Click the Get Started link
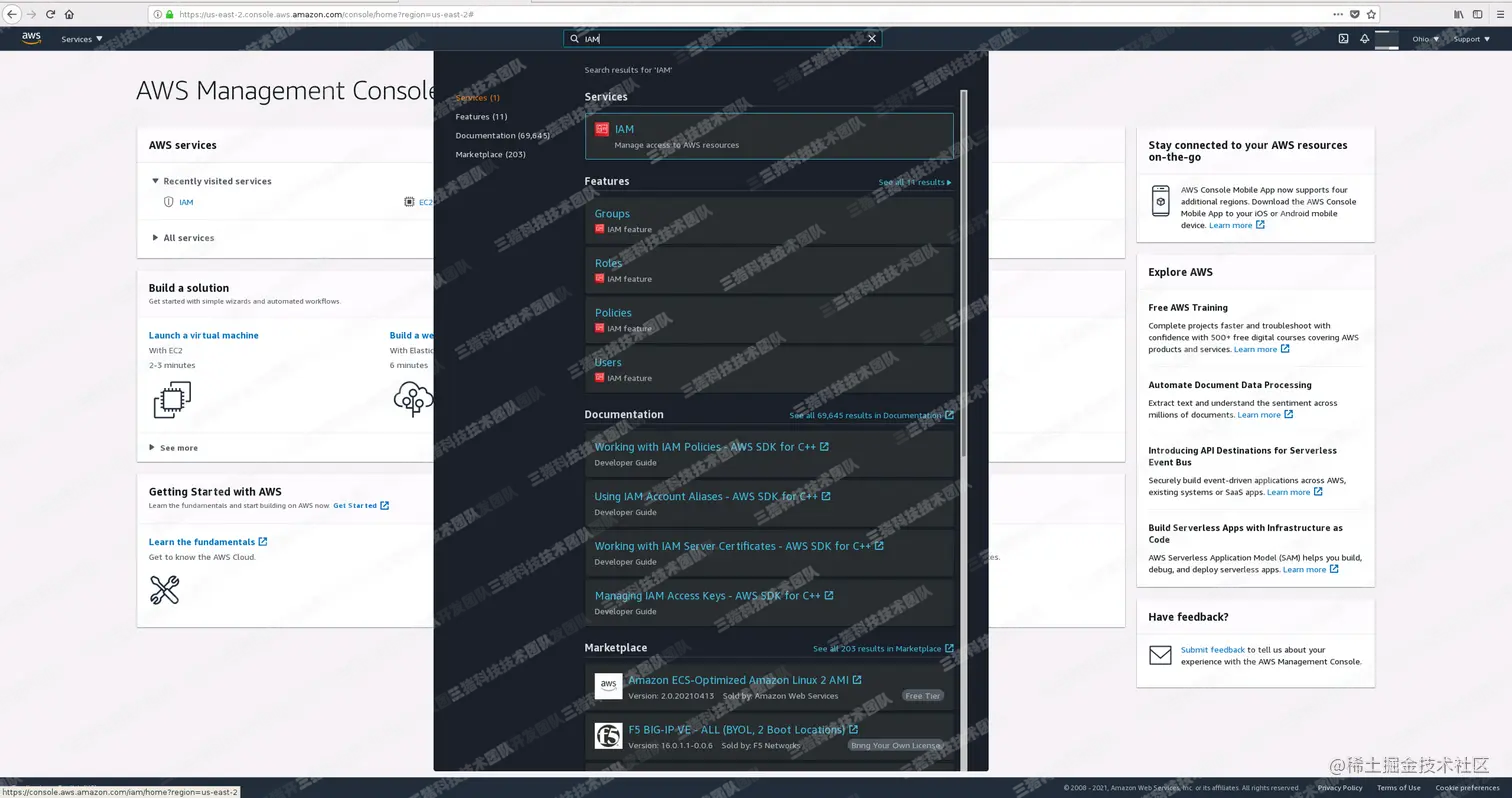 tap(361, 506)
